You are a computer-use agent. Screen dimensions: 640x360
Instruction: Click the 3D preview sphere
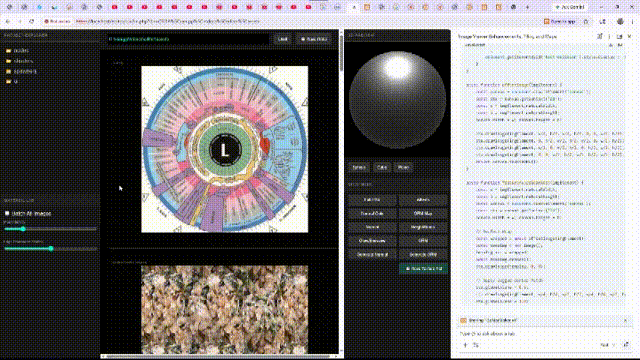[x=397, y=100]
